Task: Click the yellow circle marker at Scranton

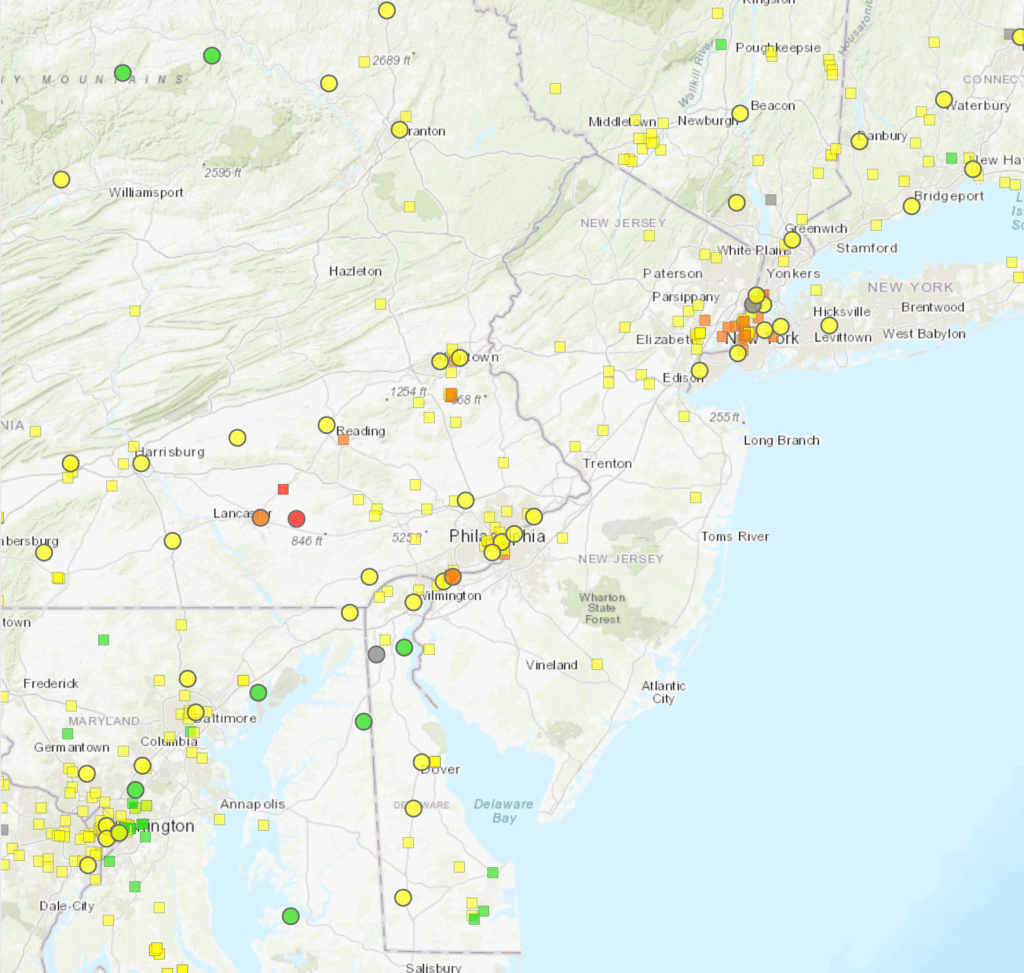Action: [x=400, y=129]
